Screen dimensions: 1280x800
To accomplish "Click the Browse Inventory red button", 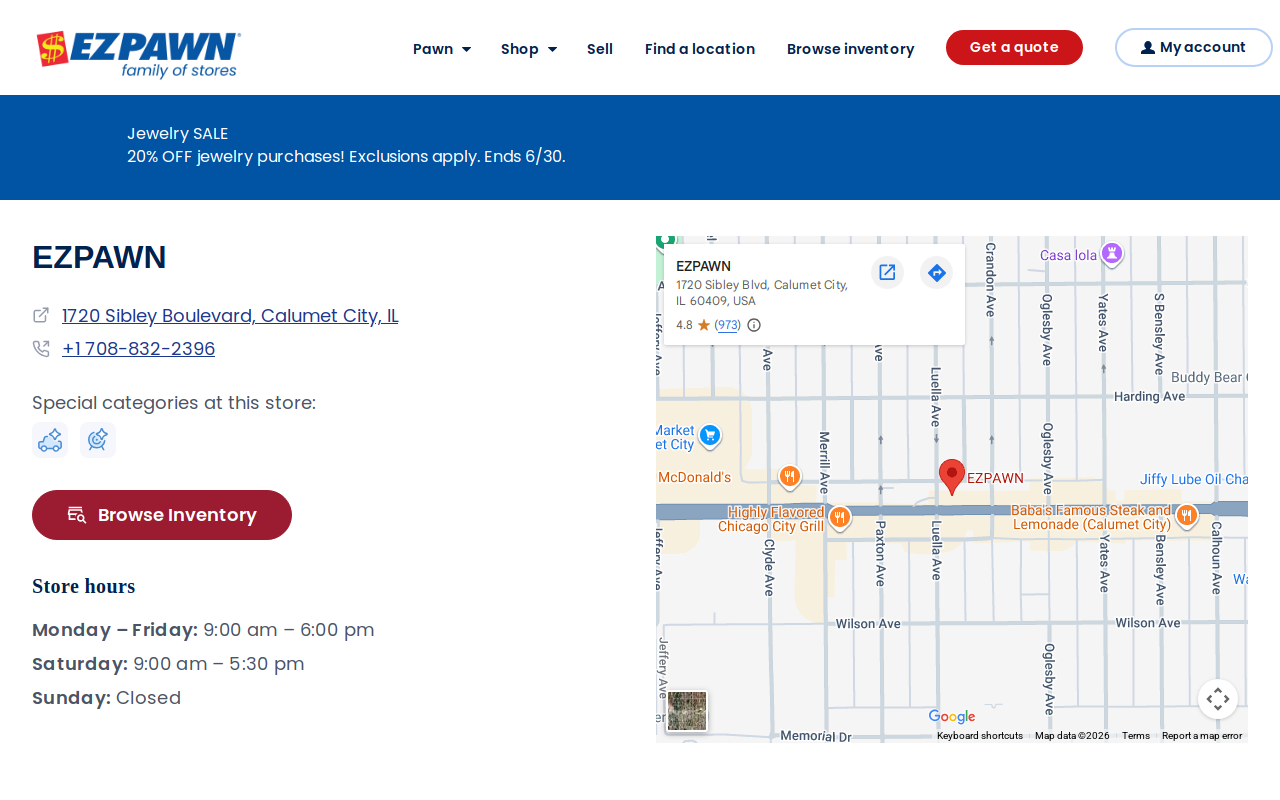I will [162, 515].
